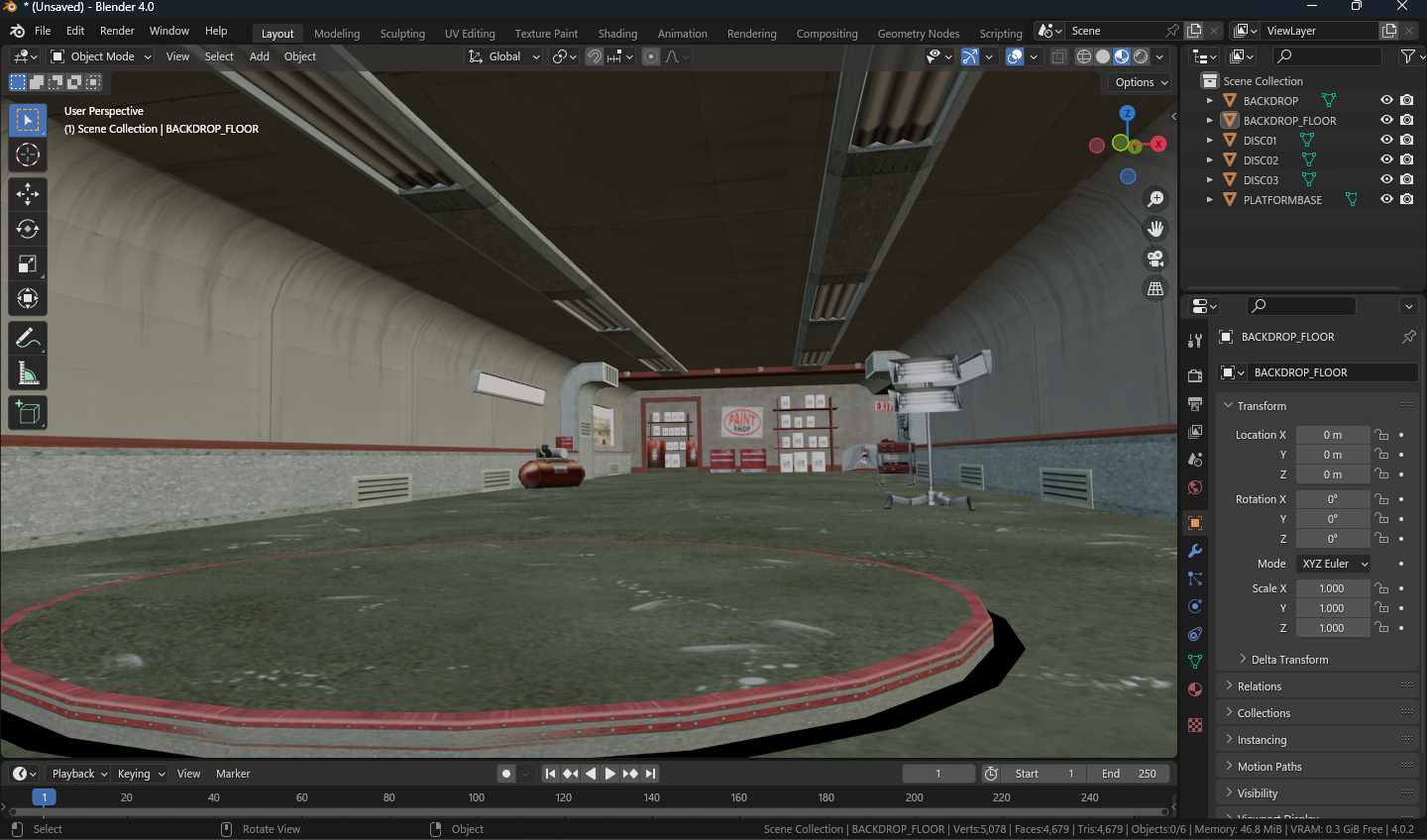Toggle auto keying record button
The image size is (1427, 840).
506,774
